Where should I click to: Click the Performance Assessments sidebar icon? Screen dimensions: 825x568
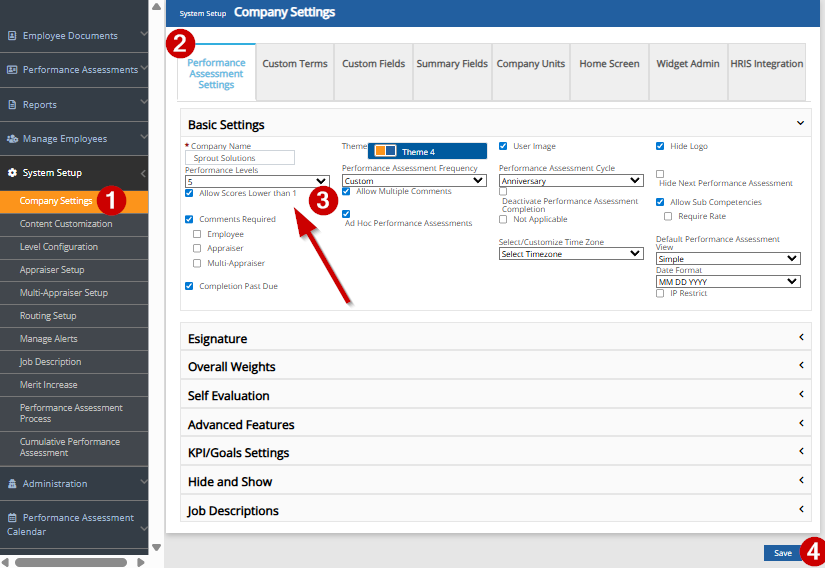pos(12,70)
